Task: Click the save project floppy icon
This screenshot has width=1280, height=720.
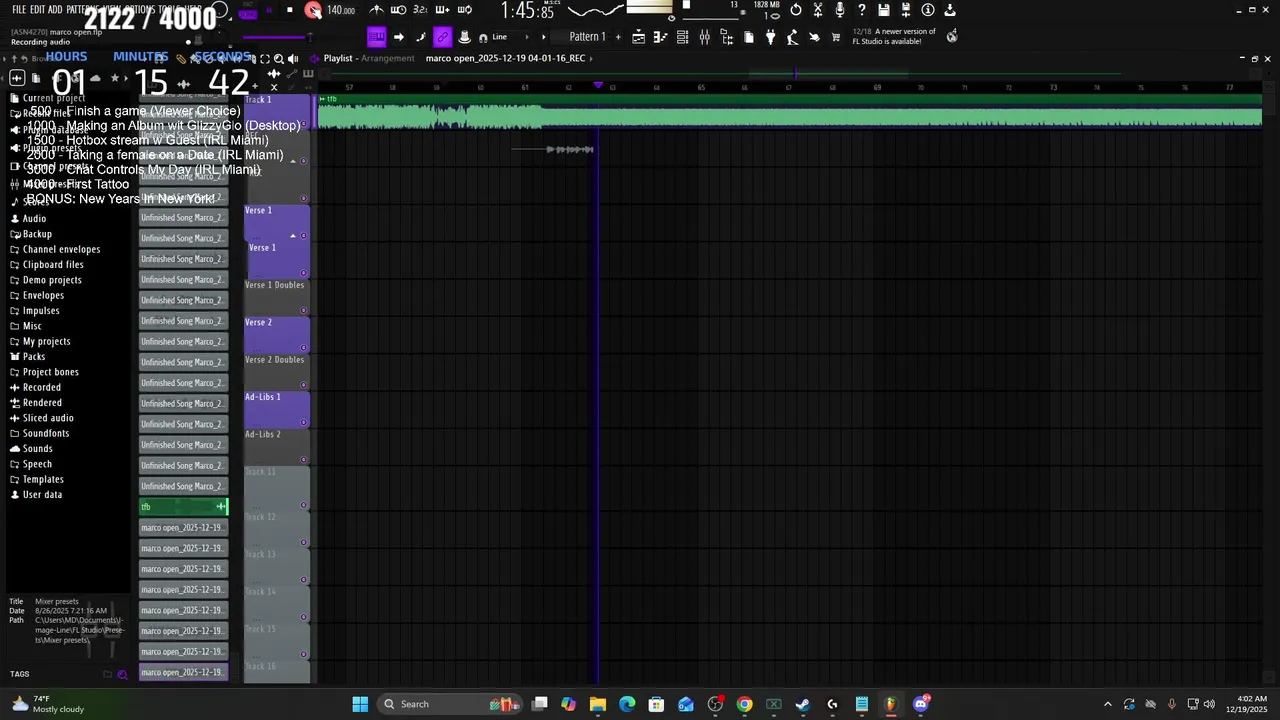Action: 884,10
